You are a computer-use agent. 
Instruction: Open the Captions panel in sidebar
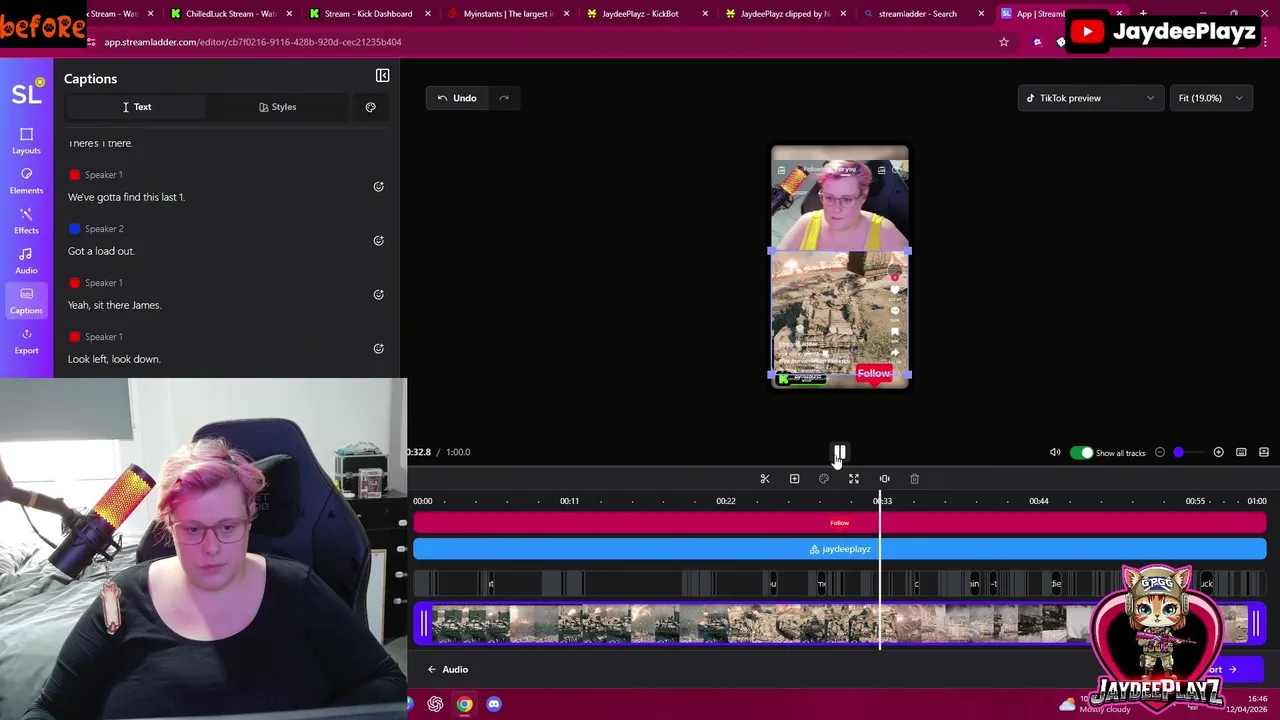(26, 301)
